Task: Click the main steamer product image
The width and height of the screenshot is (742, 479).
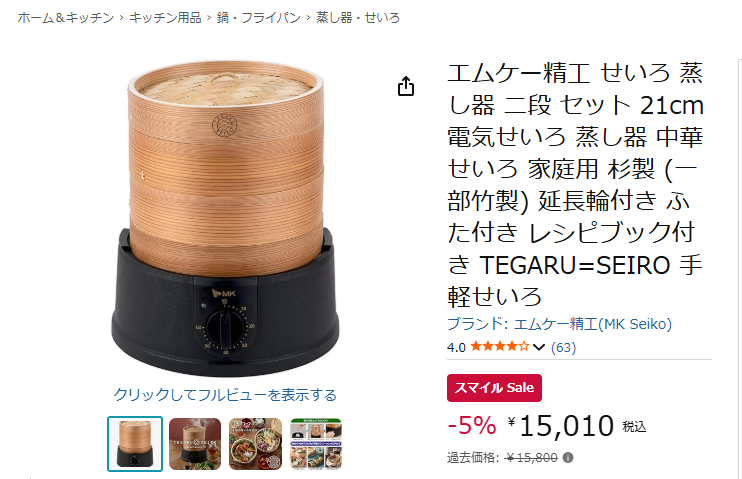Action: coord(225,218)
